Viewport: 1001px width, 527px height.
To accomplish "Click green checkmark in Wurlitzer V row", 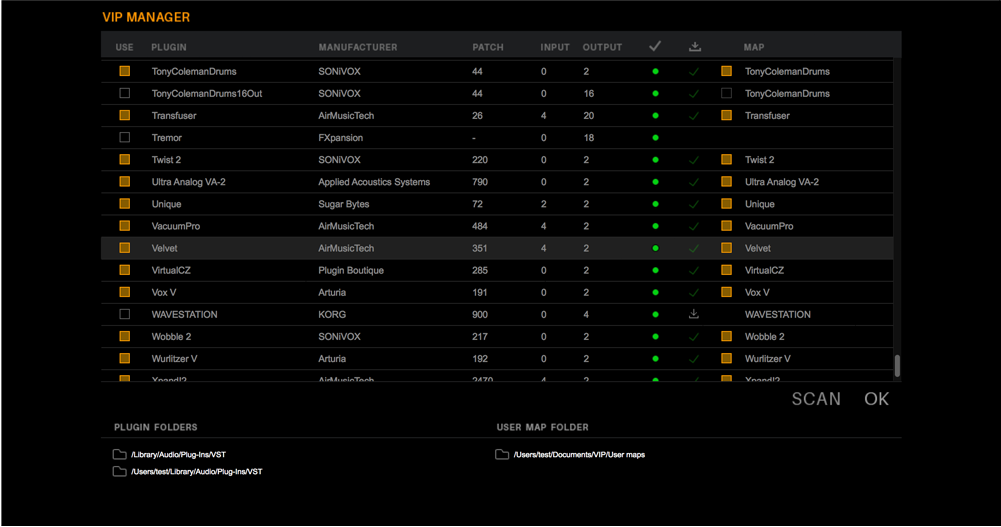I will click(x=694, y=359).
